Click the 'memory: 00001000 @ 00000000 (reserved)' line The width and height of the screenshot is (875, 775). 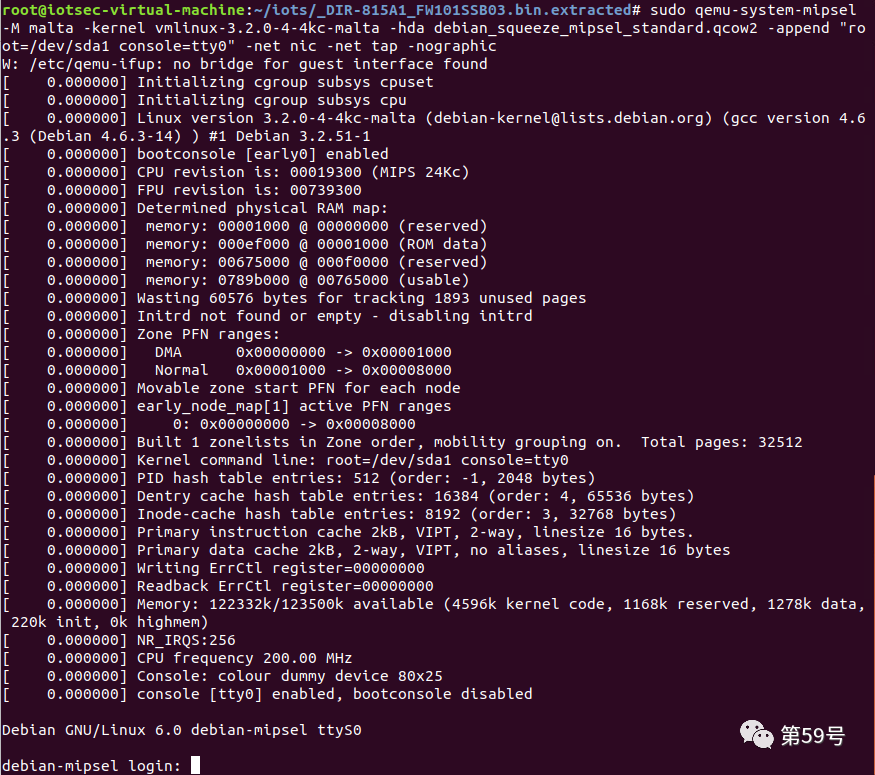245,226
